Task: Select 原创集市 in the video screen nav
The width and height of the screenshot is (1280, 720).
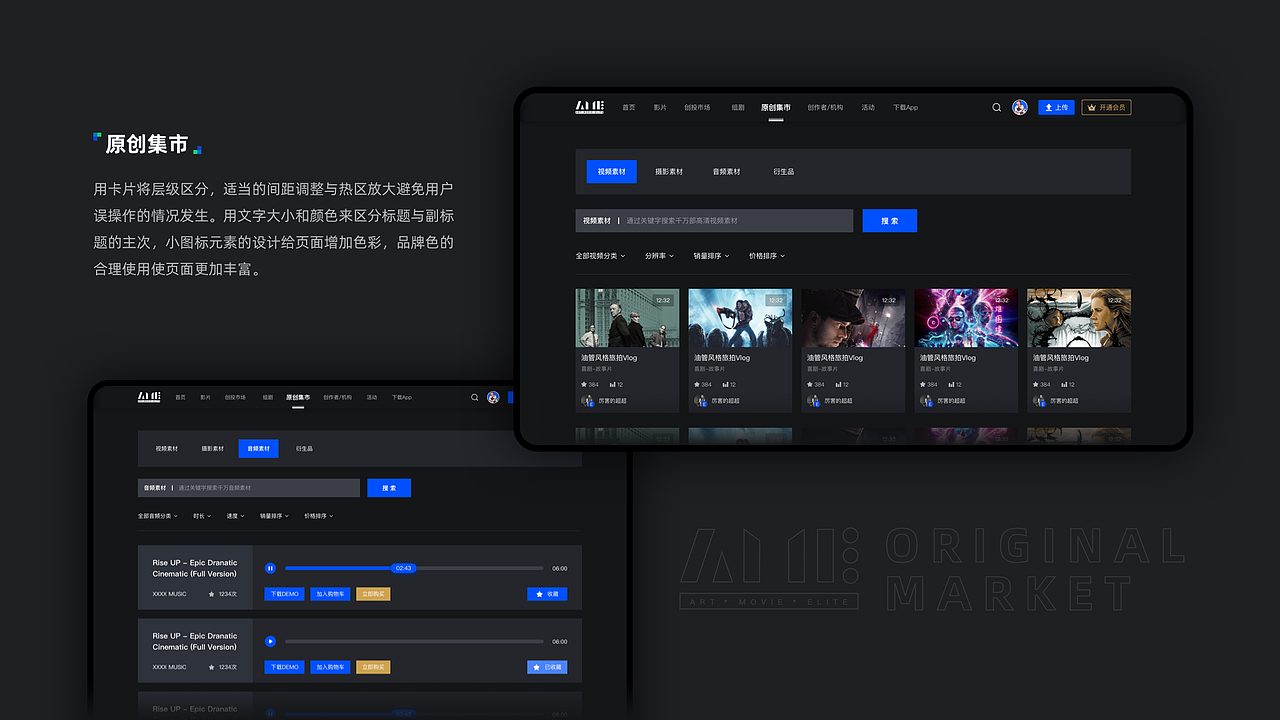Action: pyautogui.click(x=775, y=107)
